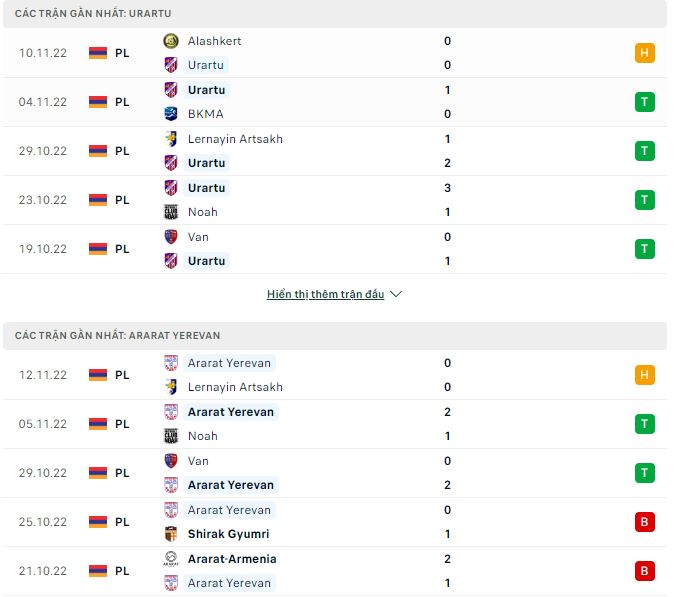Click the BKMA team logo

coord(171,114)
